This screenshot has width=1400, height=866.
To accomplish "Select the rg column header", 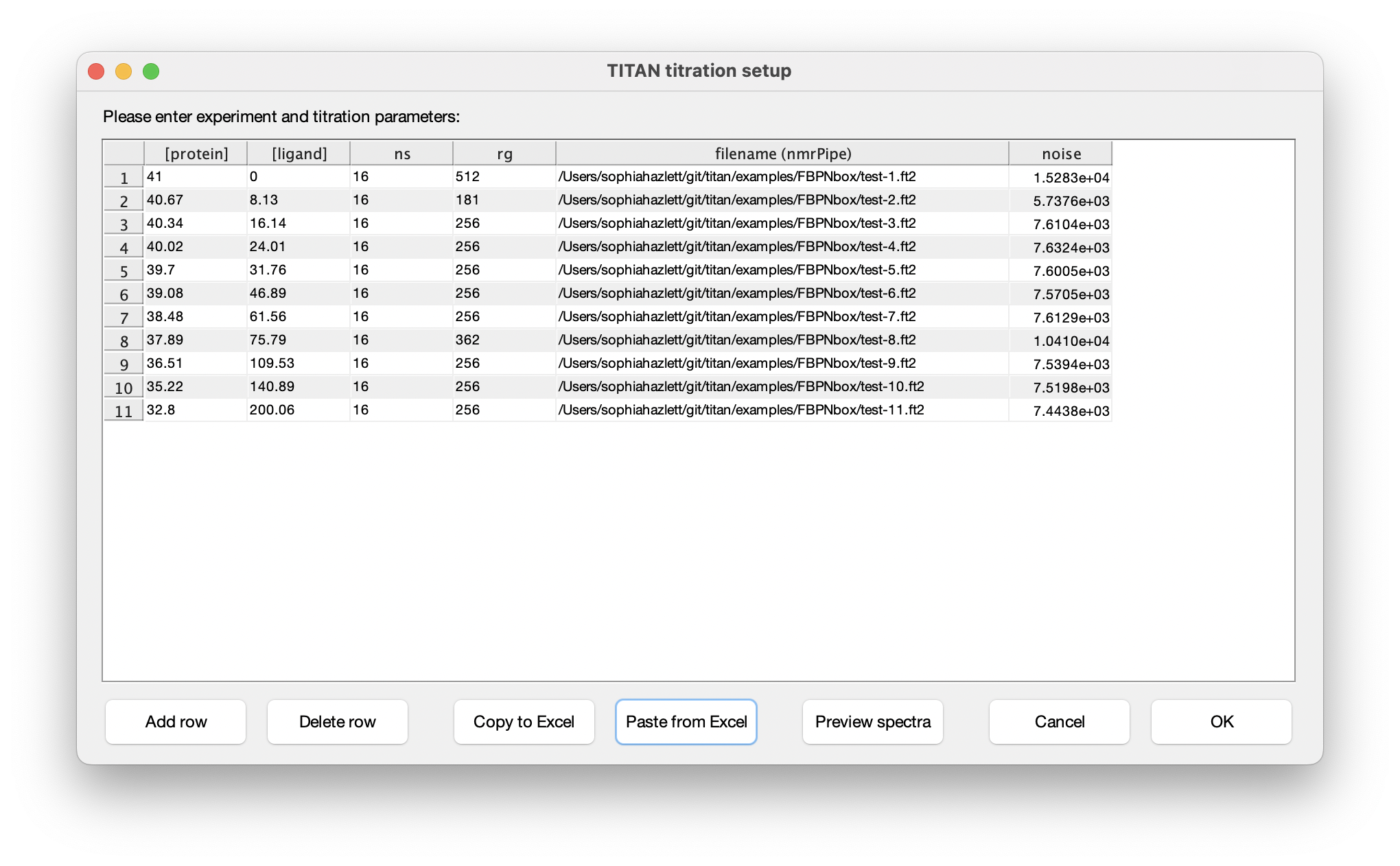I will (504, 153).
